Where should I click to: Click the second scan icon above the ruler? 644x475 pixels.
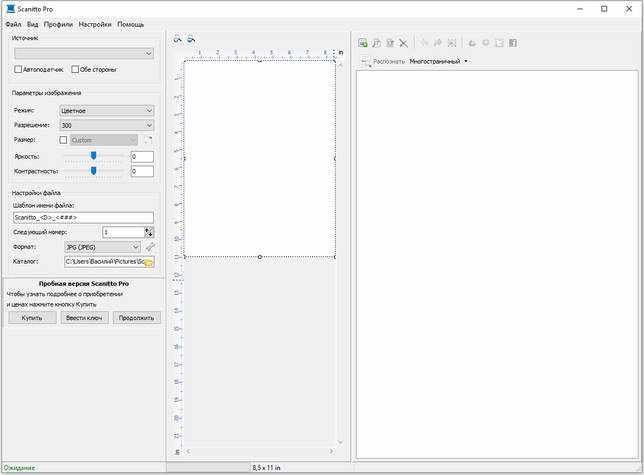point(191,40)
